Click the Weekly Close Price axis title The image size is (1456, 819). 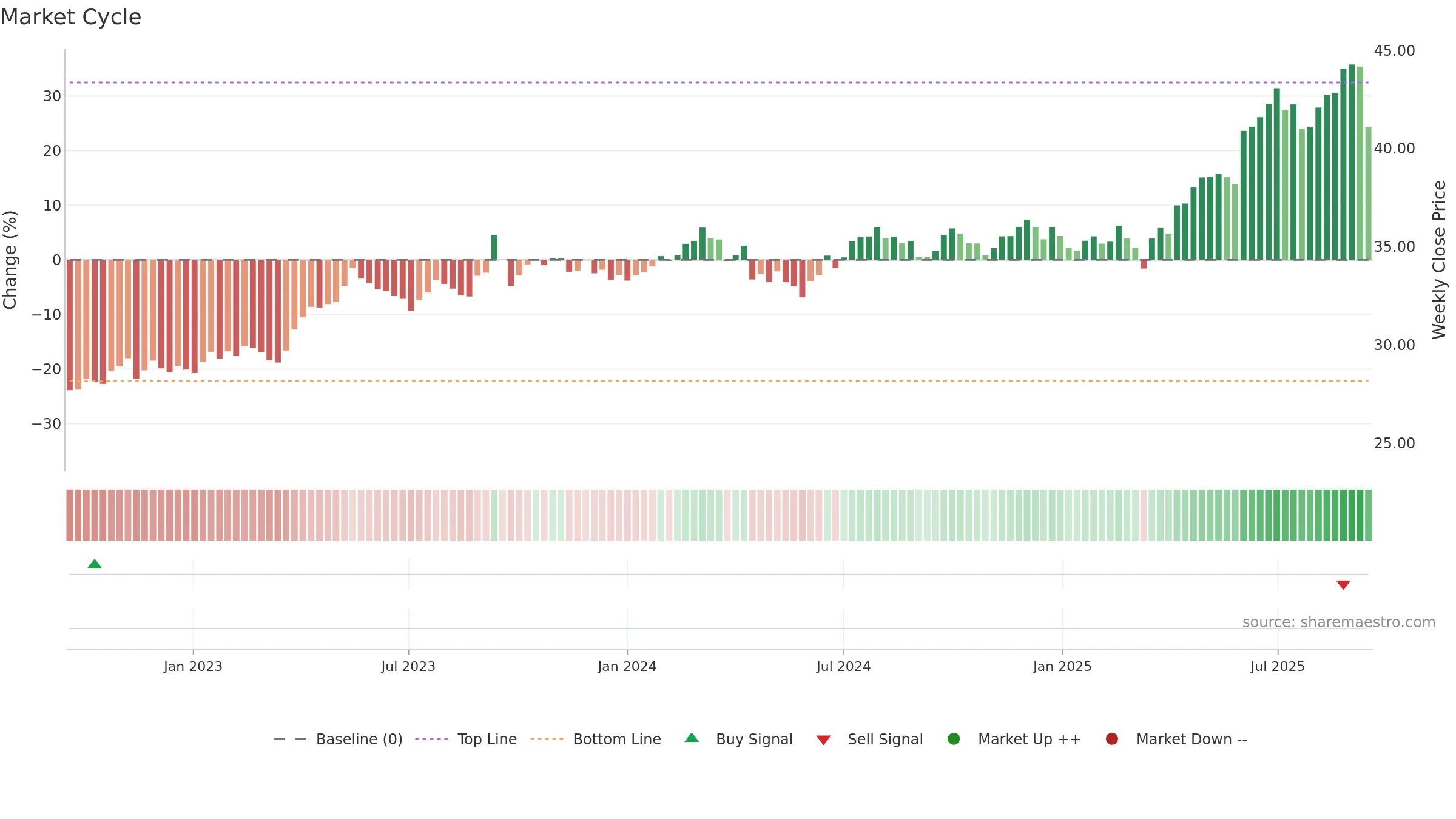(x=1439, y=260)
